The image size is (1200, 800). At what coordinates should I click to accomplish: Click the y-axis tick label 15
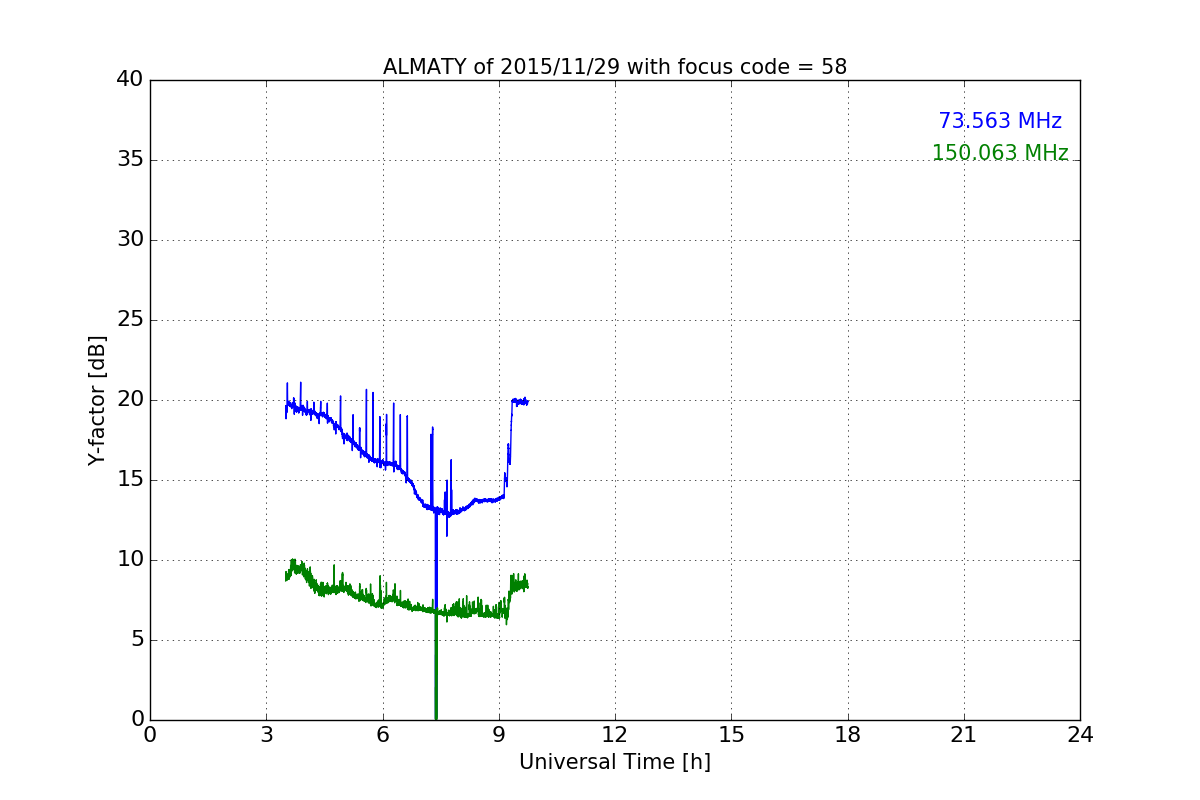pyautogui.click(x=130, y=480)
